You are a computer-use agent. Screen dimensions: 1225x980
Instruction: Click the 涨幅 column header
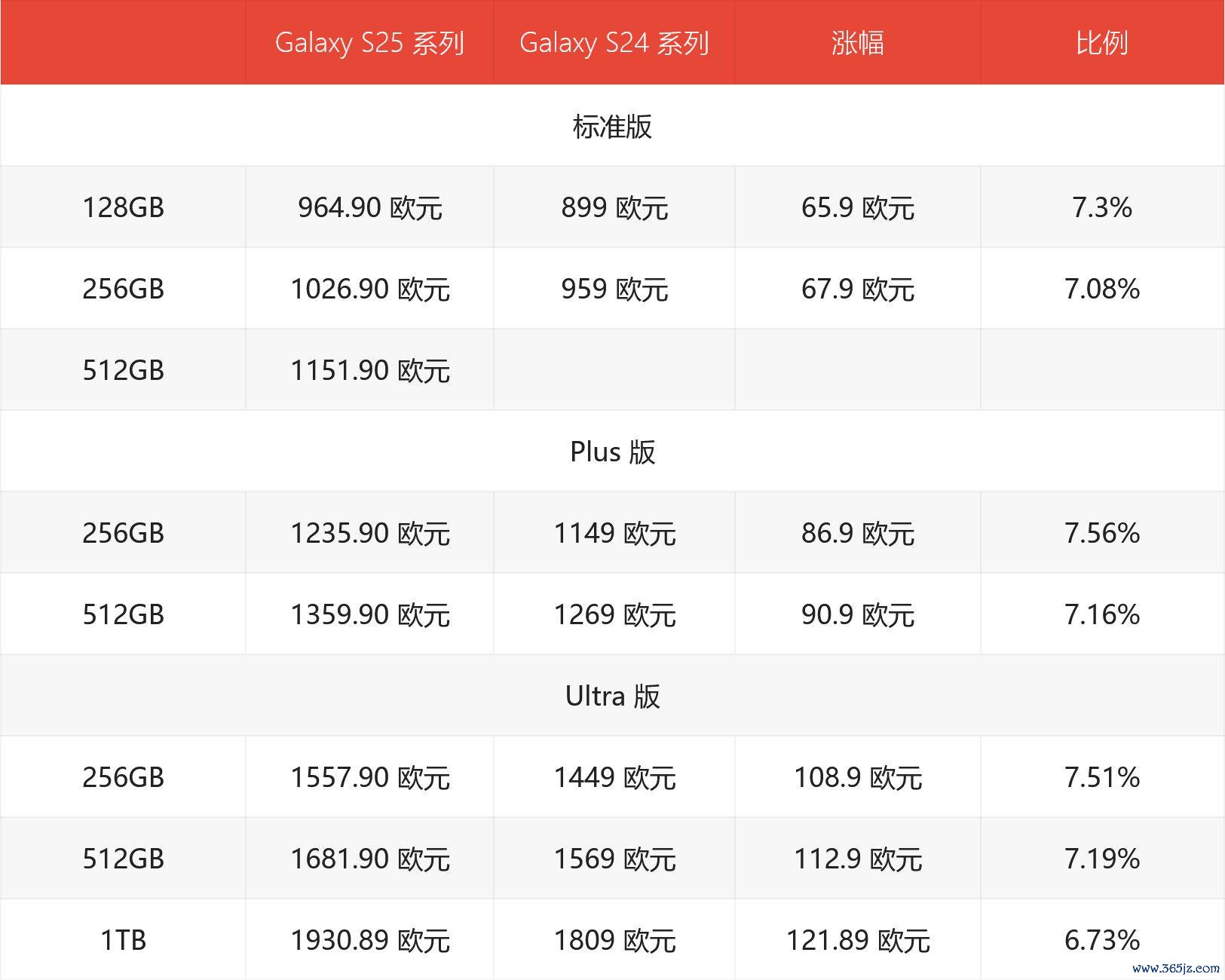(x=857, y=43)
